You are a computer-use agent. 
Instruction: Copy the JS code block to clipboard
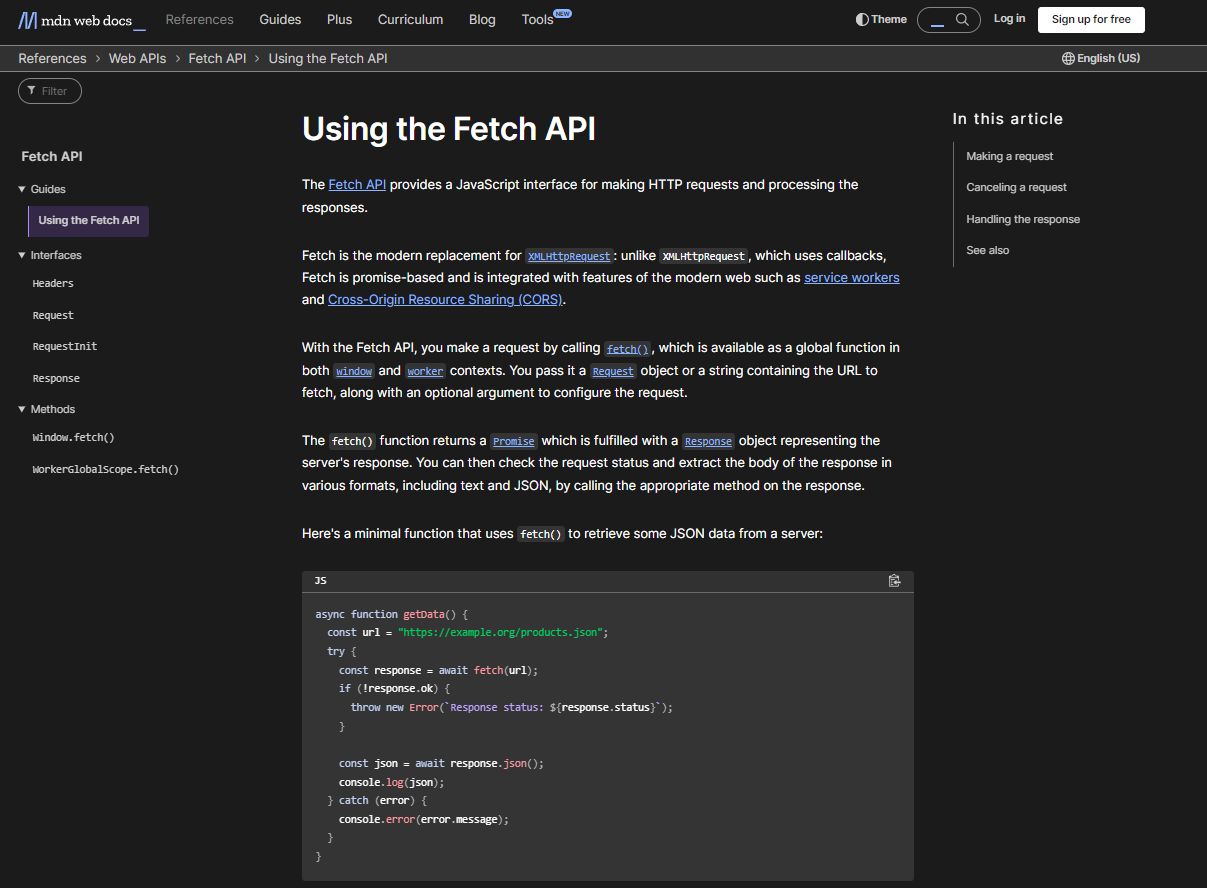pos(895,581)
